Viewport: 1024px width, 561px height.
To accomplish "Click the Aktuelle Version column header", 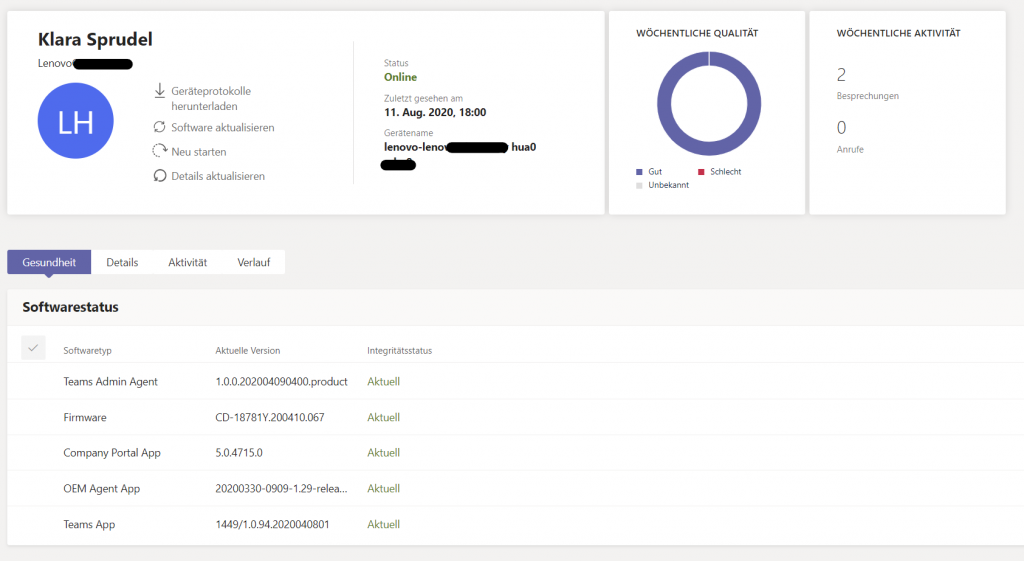I will tap(247, 351).
